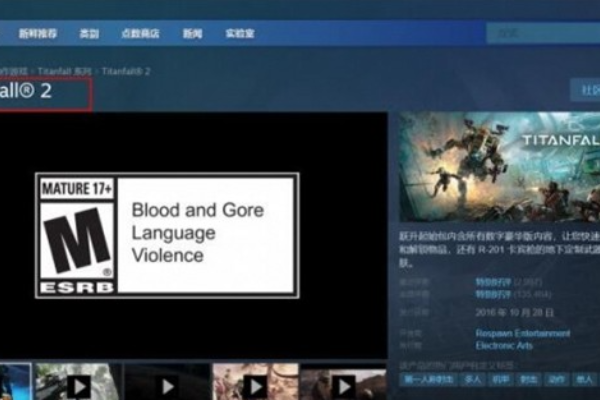
Task: Select the highlighted first media thumbnail
Action: tap(15, 382)
